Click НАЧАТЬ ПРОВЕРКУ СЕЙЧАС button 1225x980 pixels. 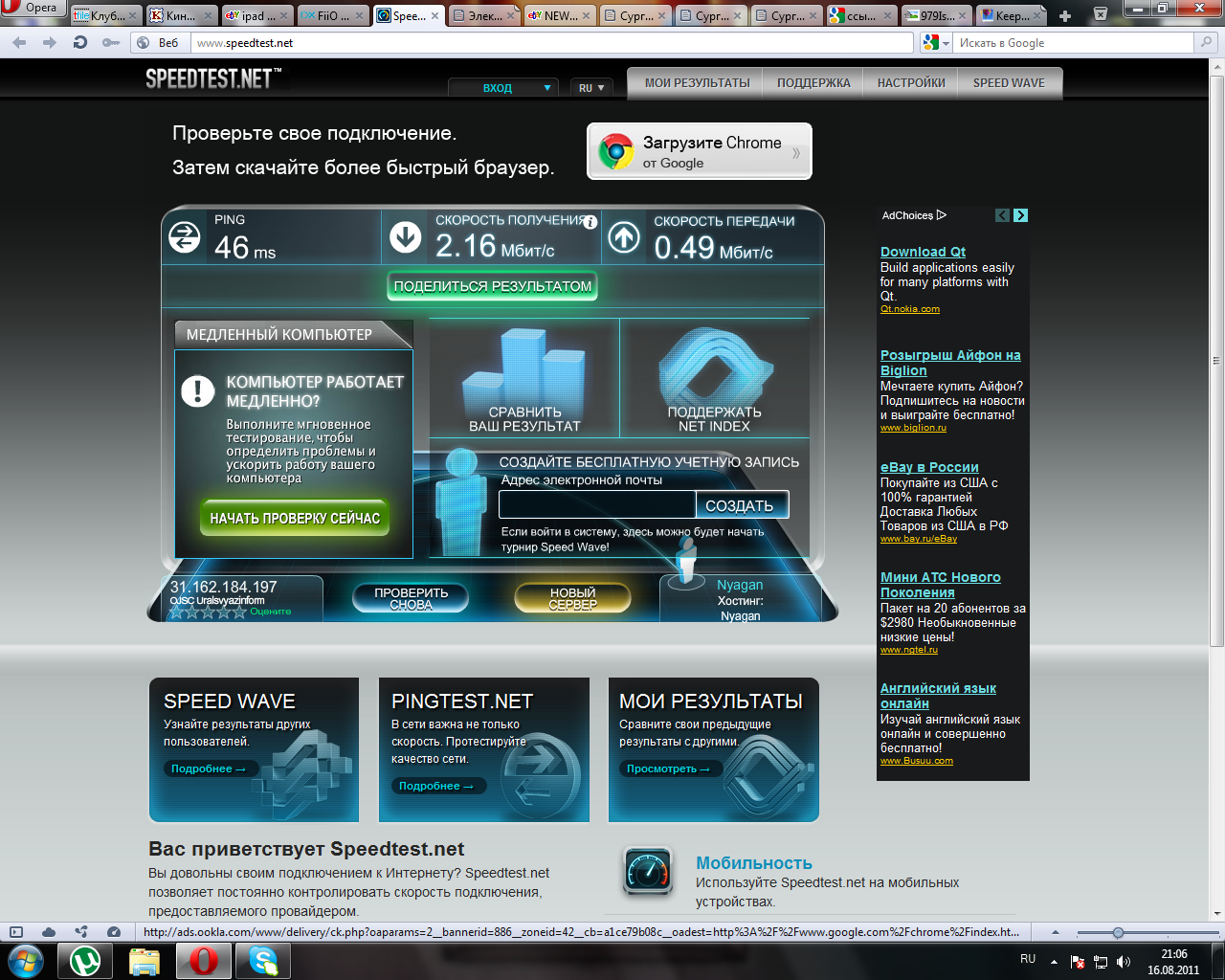tap(295, 518)
